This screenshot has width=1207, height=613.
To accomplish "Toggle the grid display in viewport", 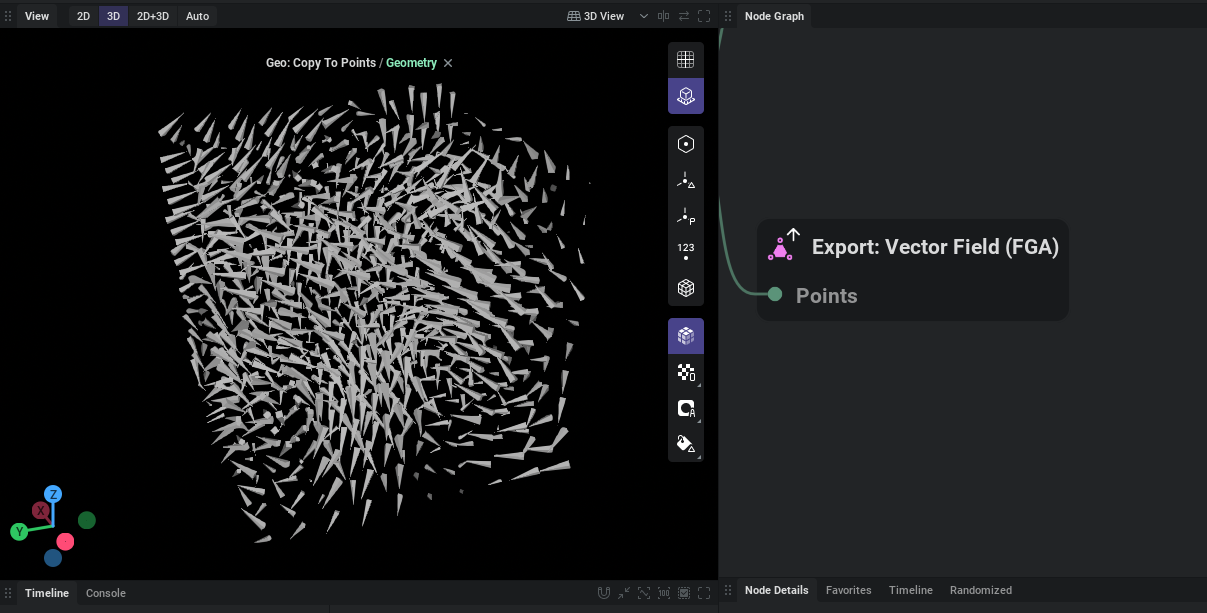I will [x=685, y=60].
